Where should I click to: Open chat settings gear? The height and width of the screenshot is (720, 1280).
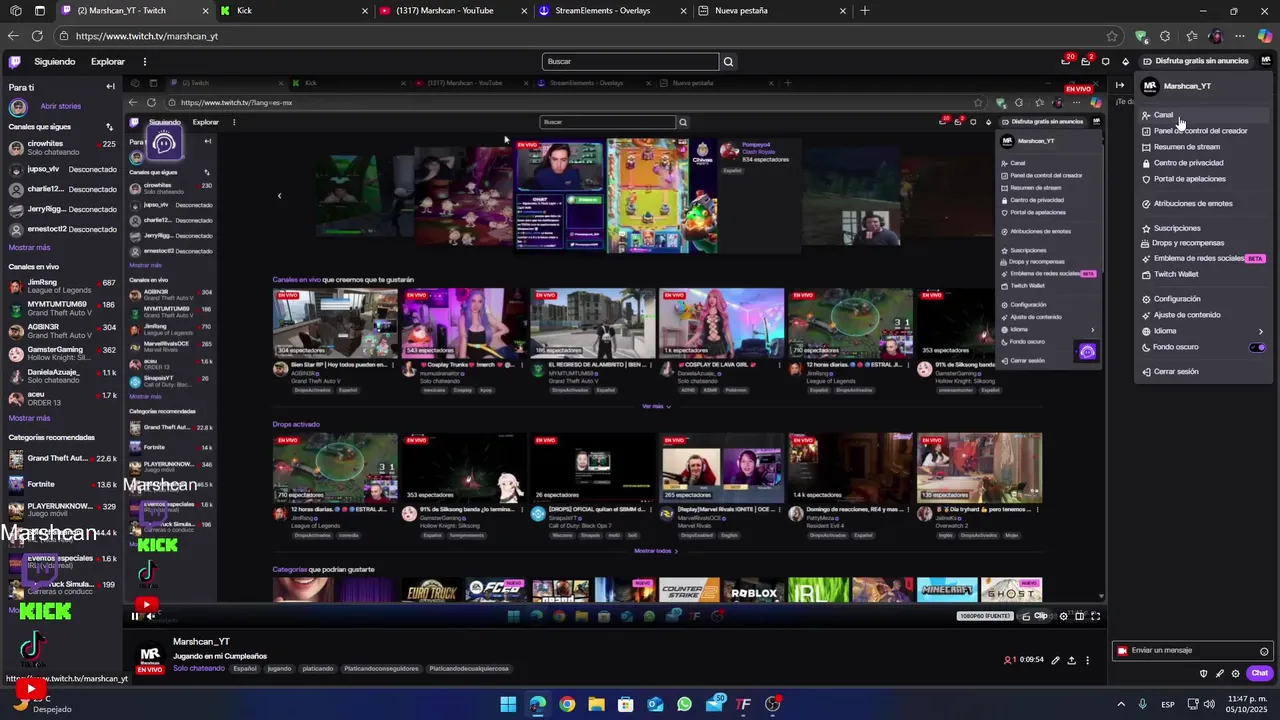pos(1235,673)
